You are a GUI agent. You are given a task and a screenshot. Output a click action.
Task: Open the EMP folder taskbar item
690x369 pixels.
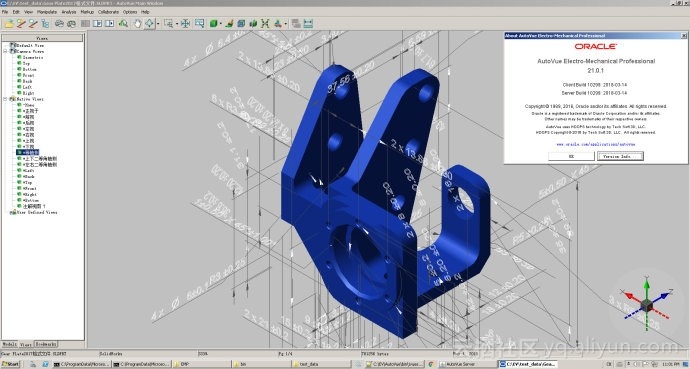[202, 364]
